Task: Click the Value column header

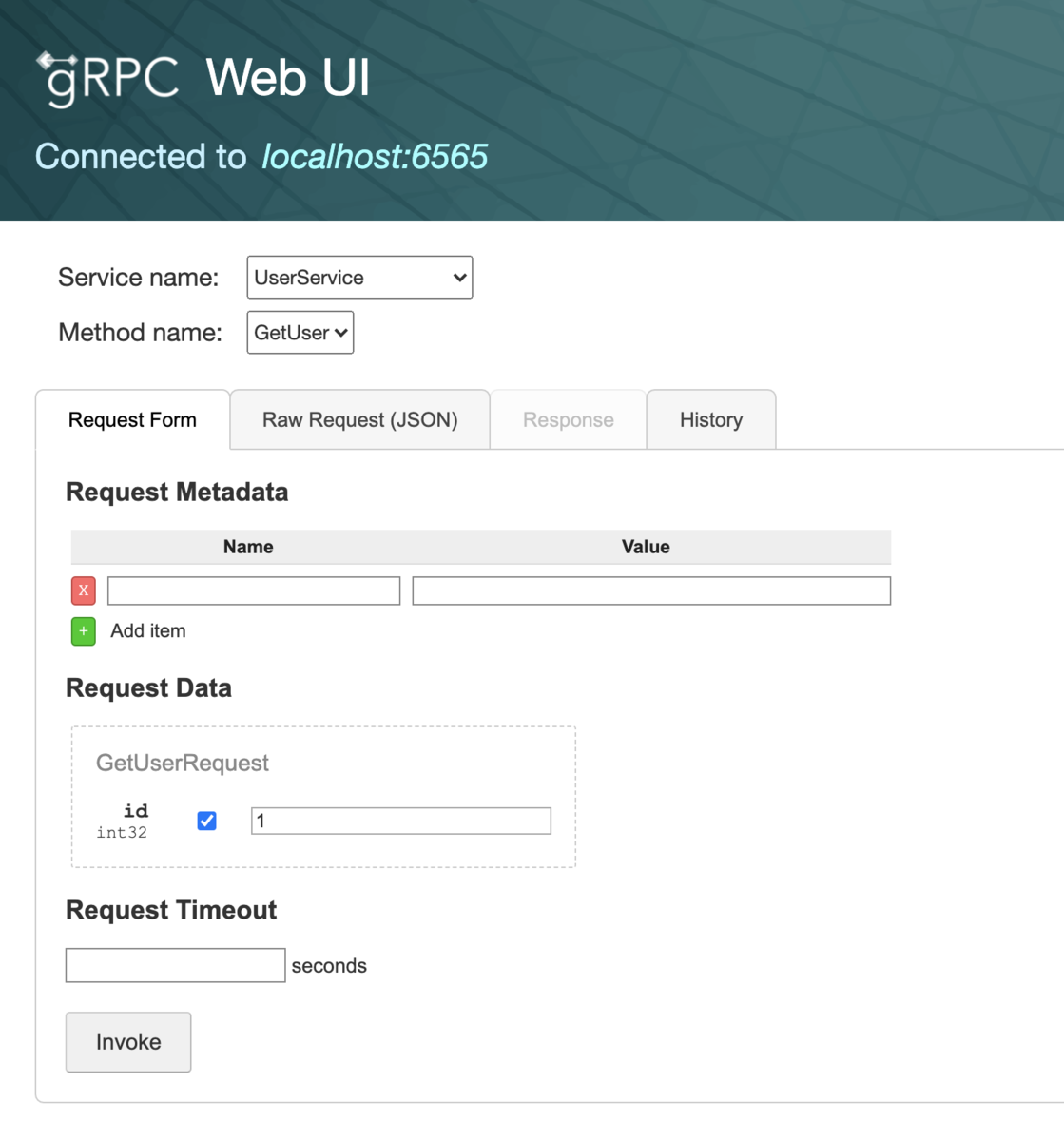Action: (x=646, y=547)
